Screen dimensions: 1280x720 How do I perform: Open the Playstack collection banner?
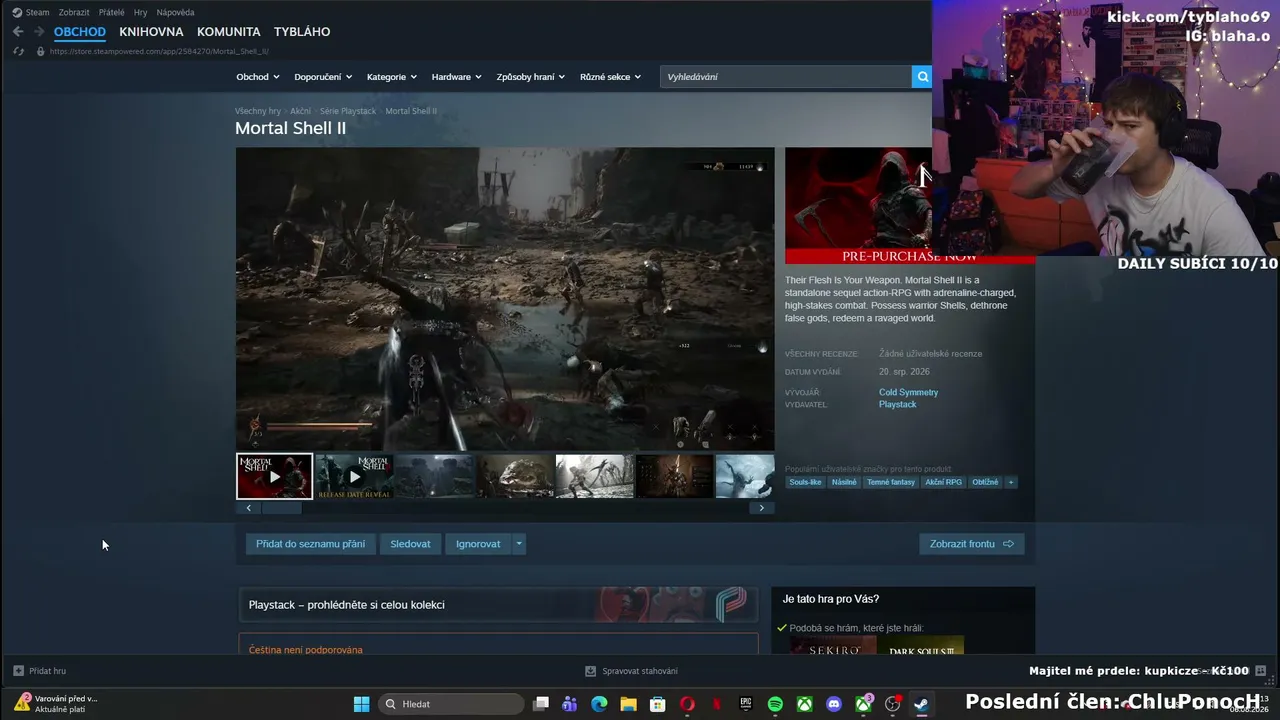click(x=498, y=605)
